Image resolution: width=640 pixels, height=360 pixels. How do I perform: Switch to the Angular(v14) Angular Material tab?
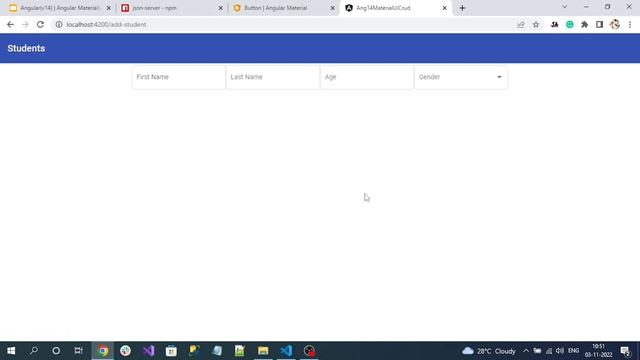coord(59,8)
